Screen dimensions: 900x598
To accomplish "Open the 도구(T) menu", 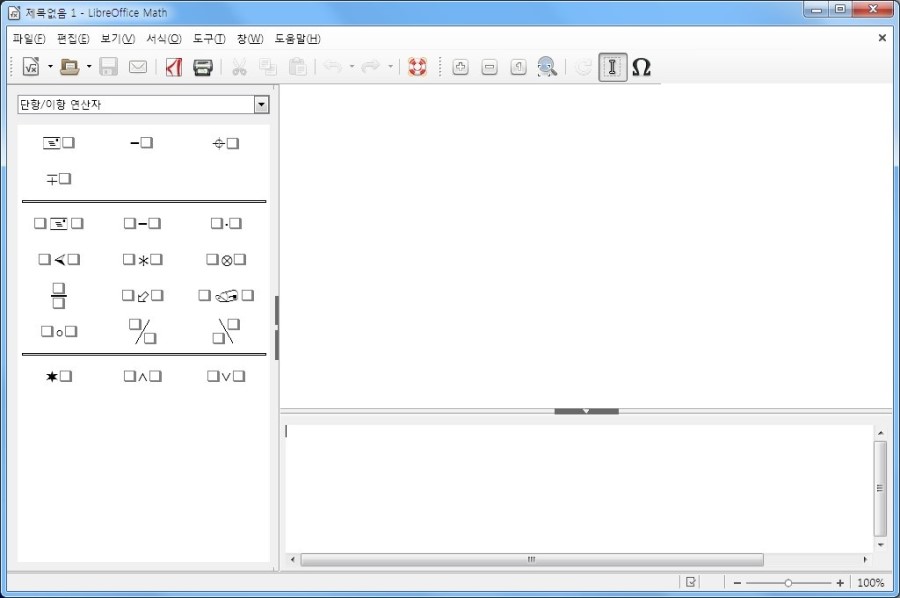I will 209,38.
